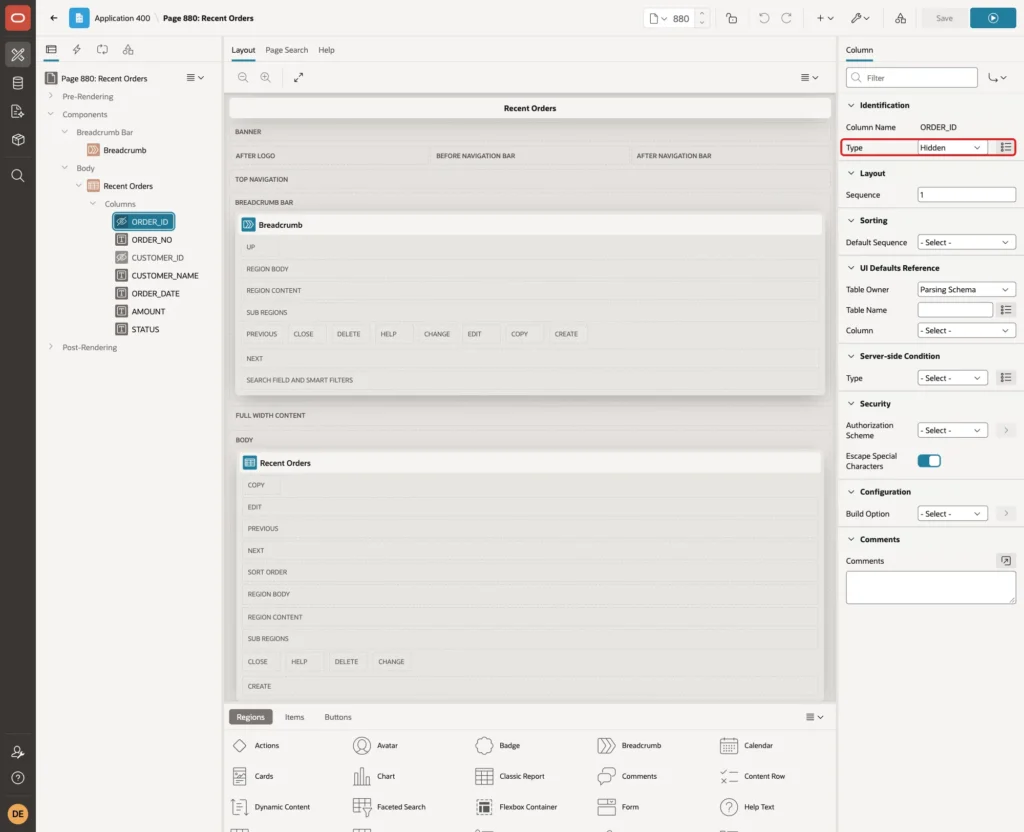This screenshot has height=832, width=1024.
Task: Open the UI Defaults Column dropdown
Action: coord(966,330)
